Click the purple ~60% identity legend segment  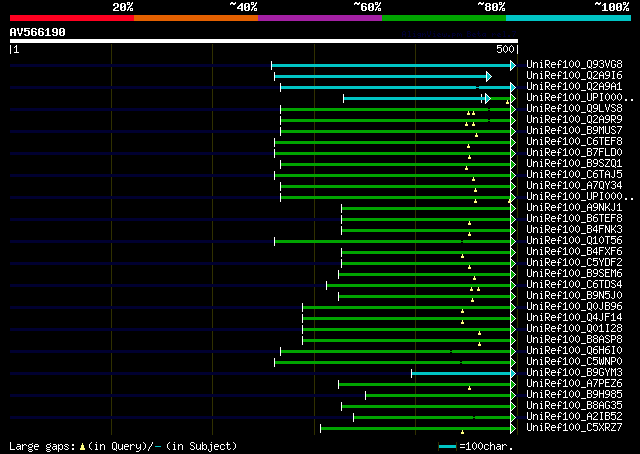click(x=320, y=18)
